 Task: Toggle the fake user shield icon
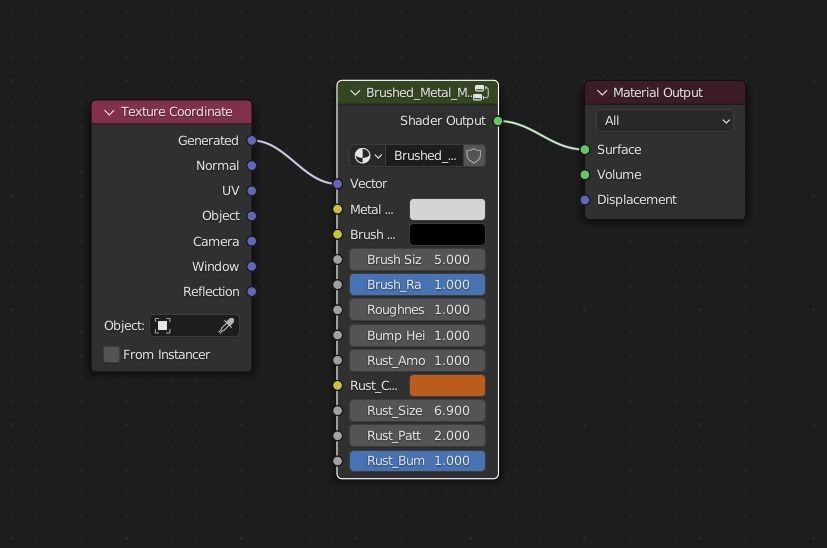click(x=474, y=156)
